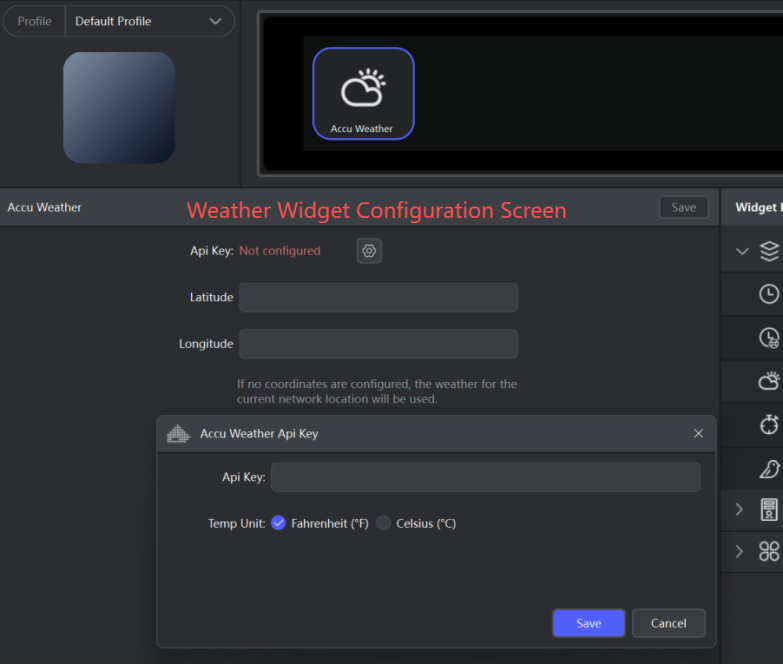Click the computer tower category icon
The height and width of the screenshot is (665, 783).
coord(769,510)
